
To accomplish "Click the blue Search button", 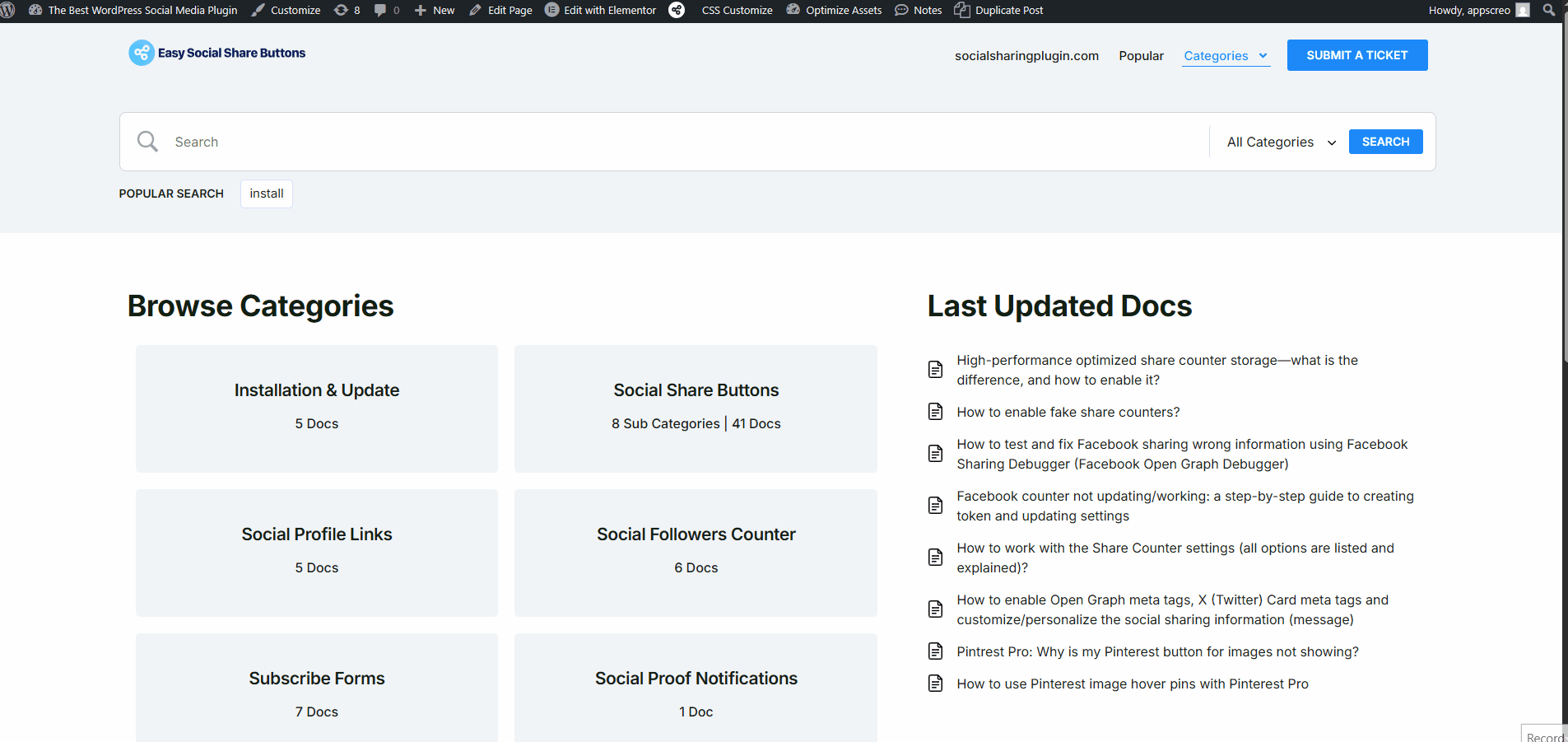I will [x=1385, y=142].
